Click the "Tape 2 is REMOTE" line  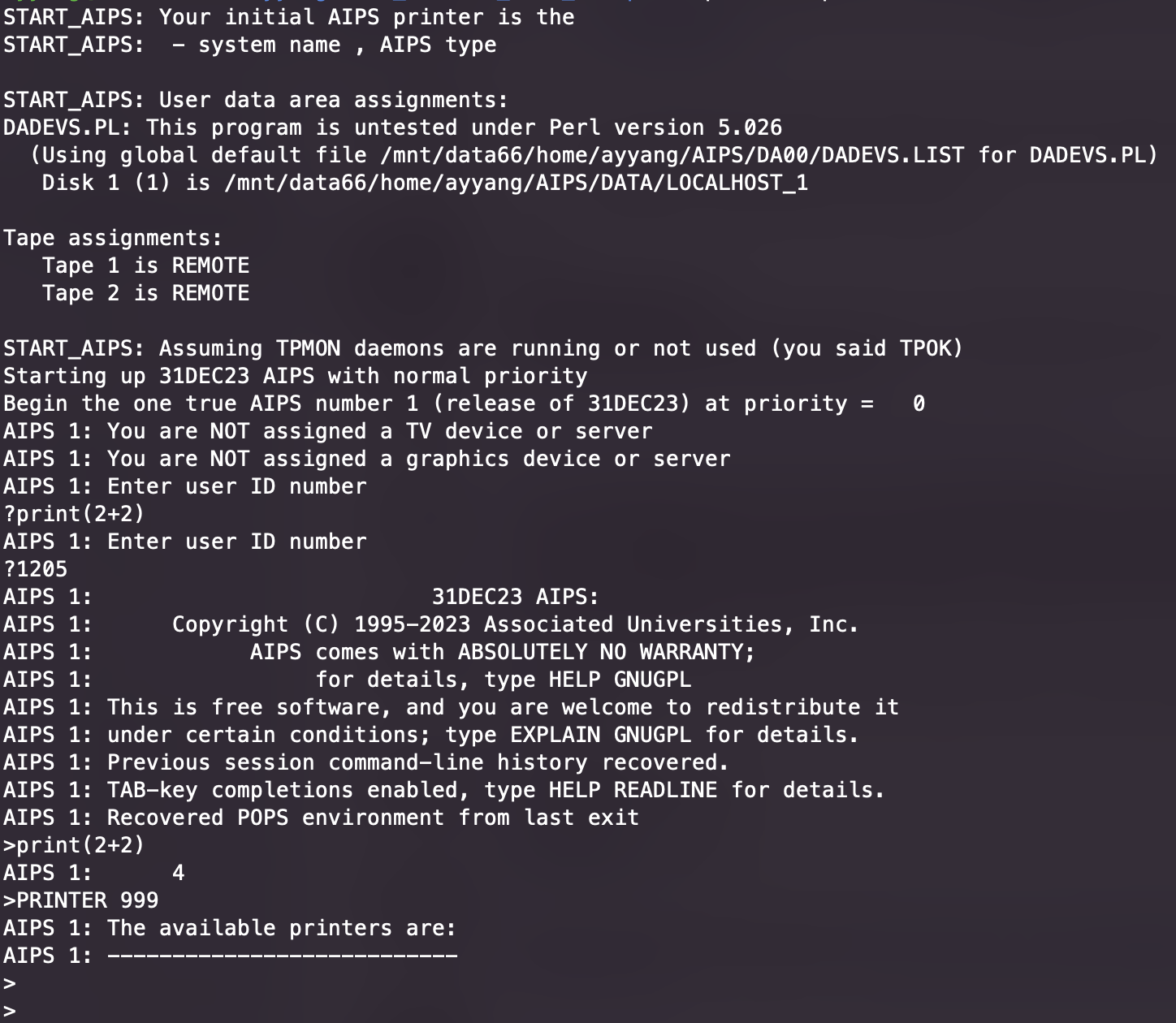[x=145, y=293]
